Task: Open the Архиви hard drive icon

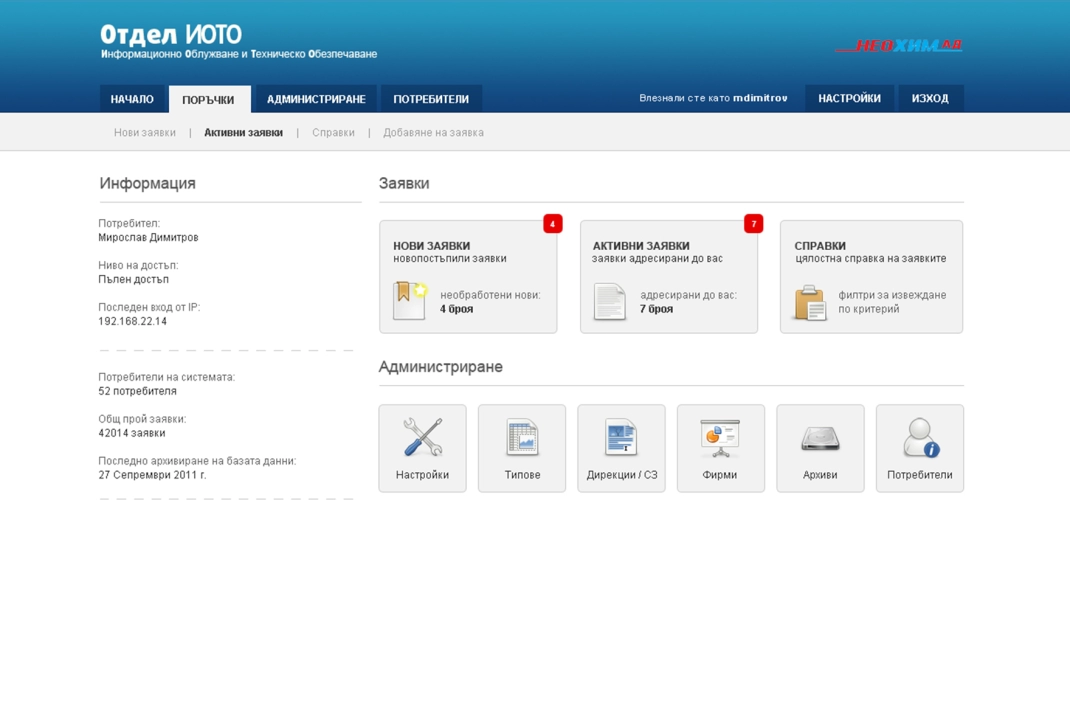Action: [820, 438]
